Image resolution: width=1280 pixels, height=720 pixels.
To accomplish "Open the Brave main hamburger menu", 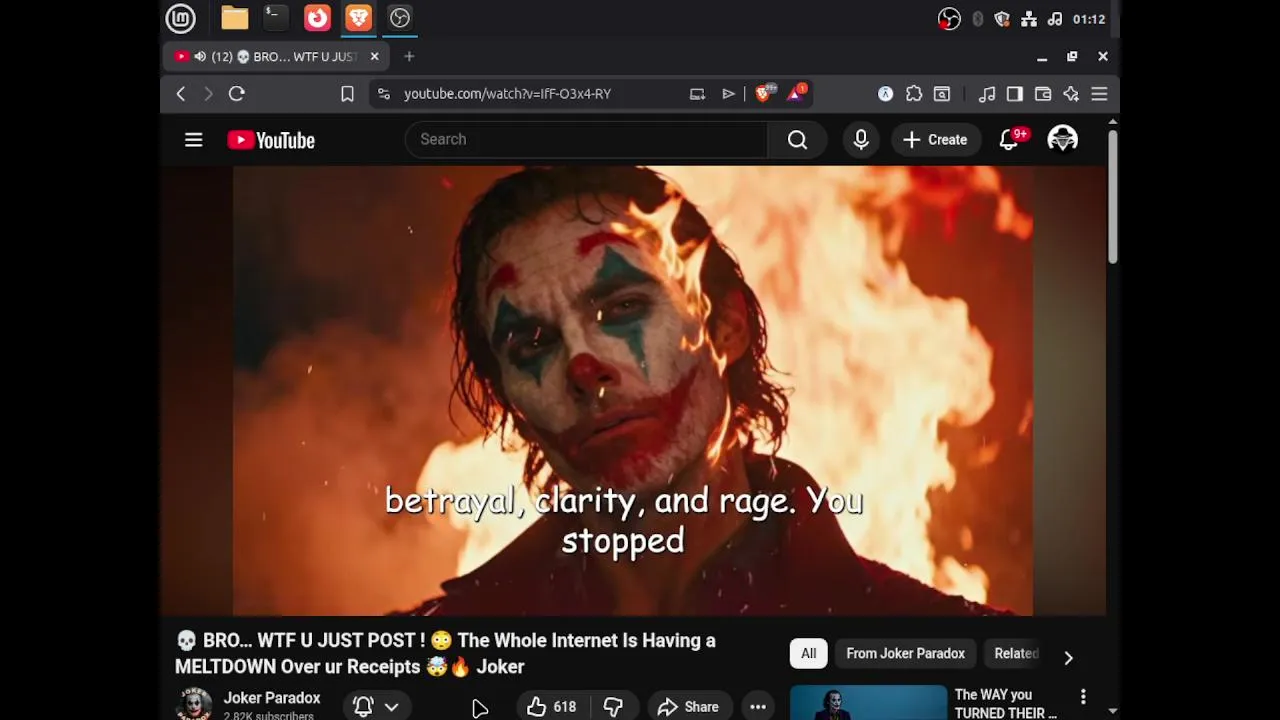I will [x=1099, y=94].
